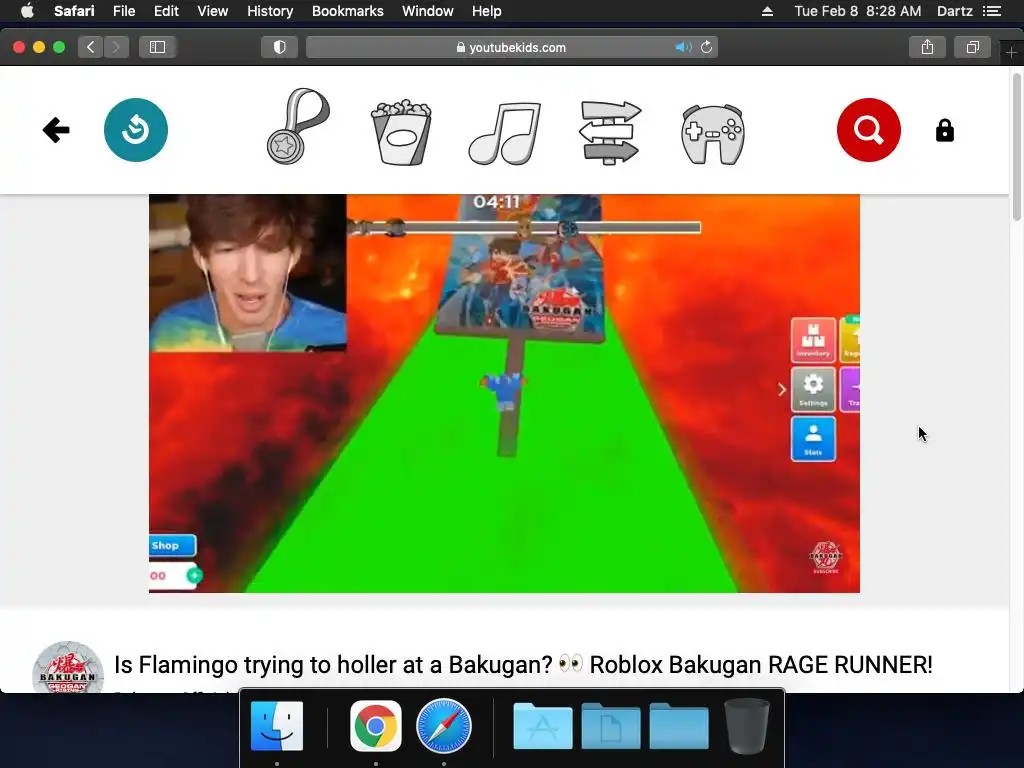Viewport: 1024px width, 768px height.
Task: Click the in-video side panel chevron
Action: [x=782, y=390]
